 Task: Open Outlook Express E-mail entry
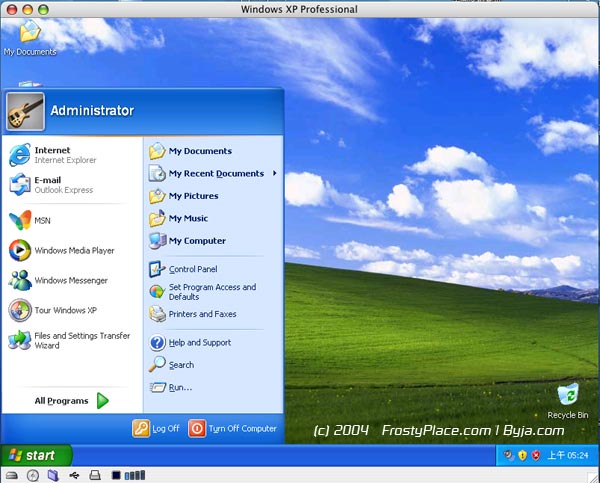pyautogui.click(x=51, y=184)
